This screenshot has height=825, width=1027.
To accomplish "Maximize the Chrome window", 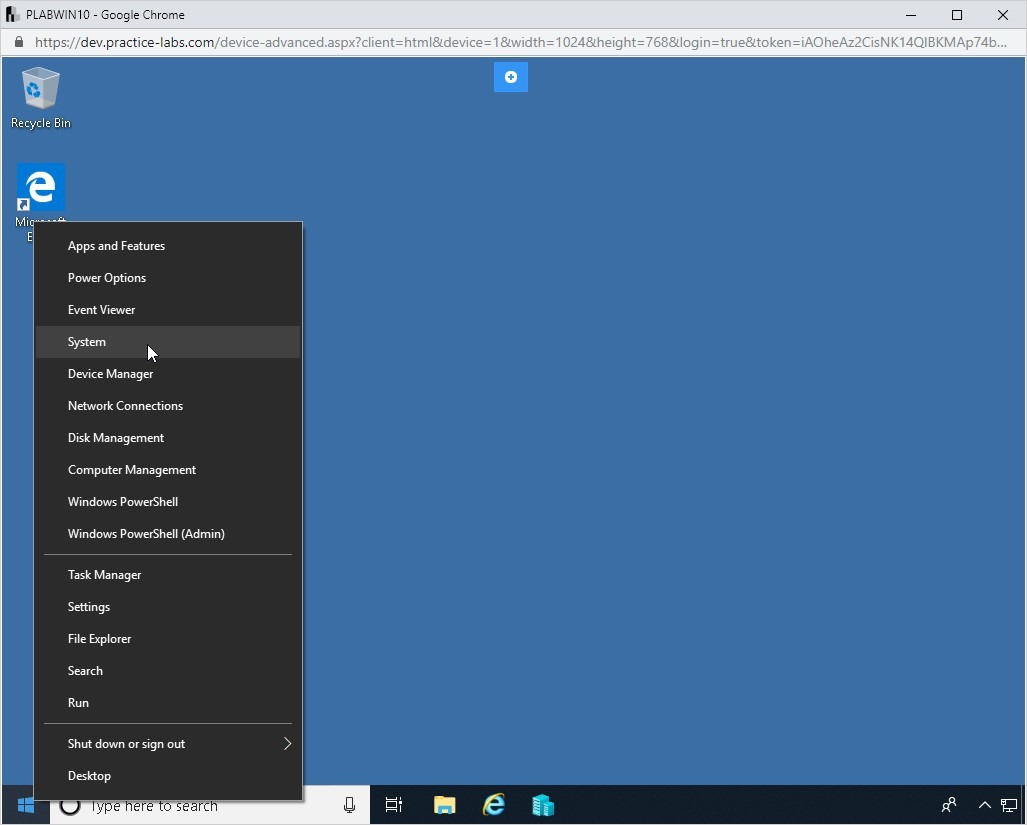I will [957, 15].
